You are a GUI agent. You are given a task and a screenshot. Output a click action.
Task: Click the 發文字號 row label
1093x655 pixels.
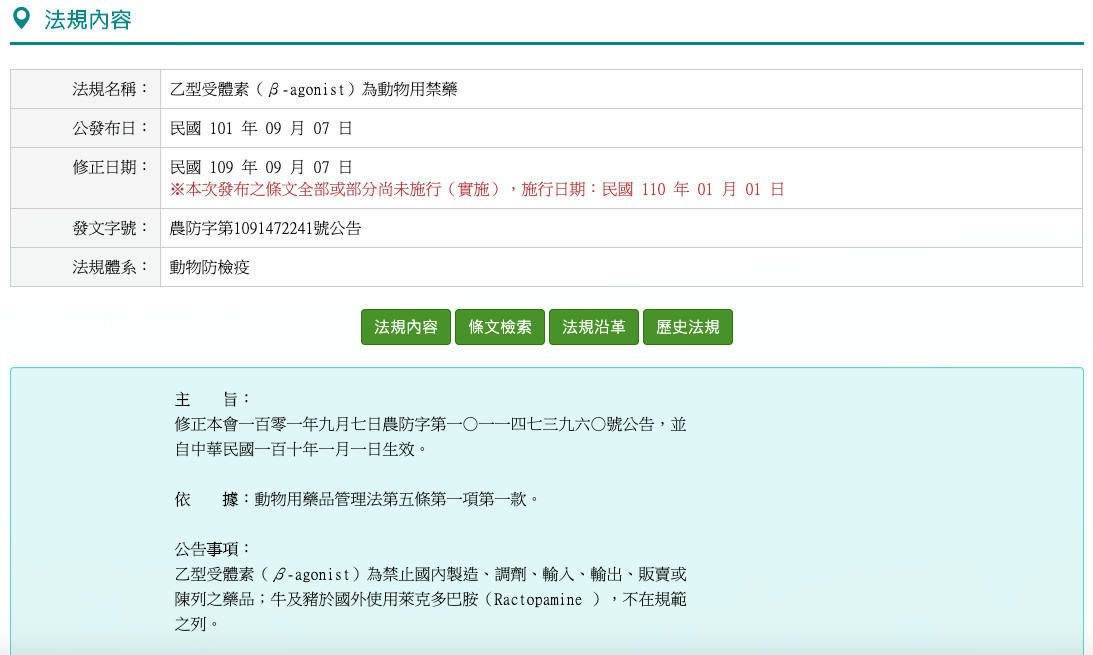110,228
